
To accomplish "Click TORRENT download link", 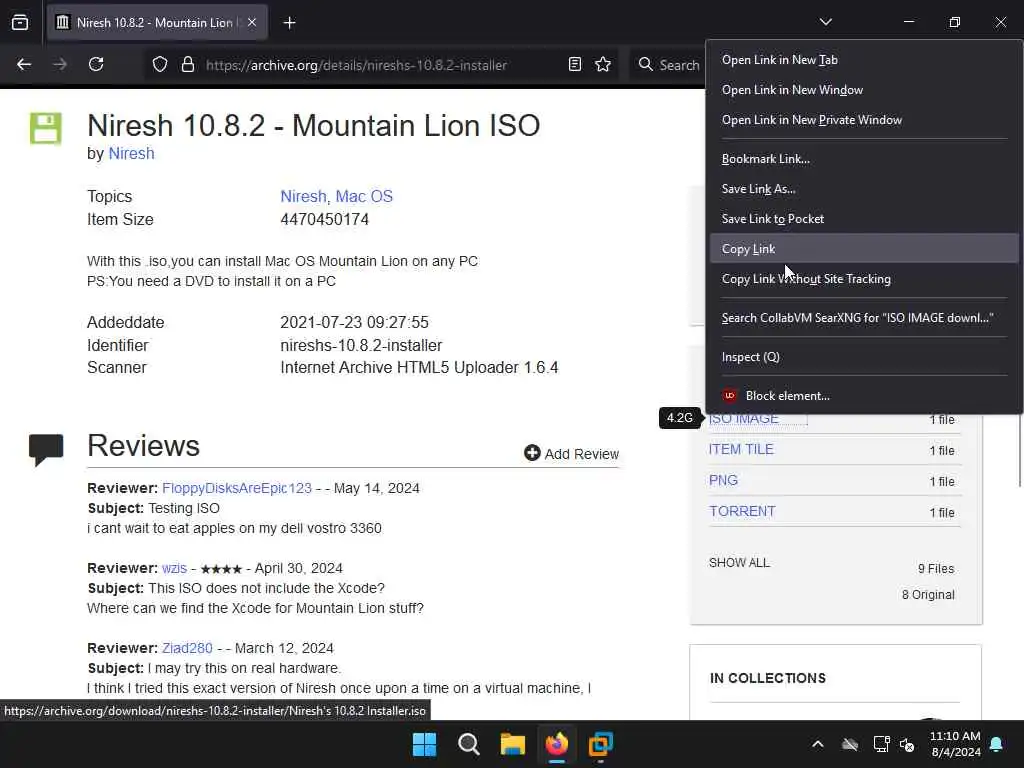I will click(x=743, y=511).
